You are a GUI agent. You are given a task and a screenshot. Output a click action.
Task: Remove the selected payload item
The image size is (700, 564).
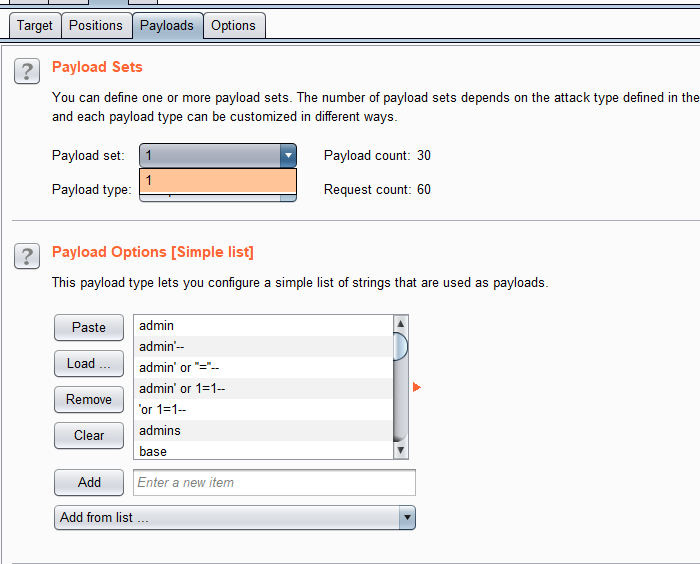click(x=89, y=399)
